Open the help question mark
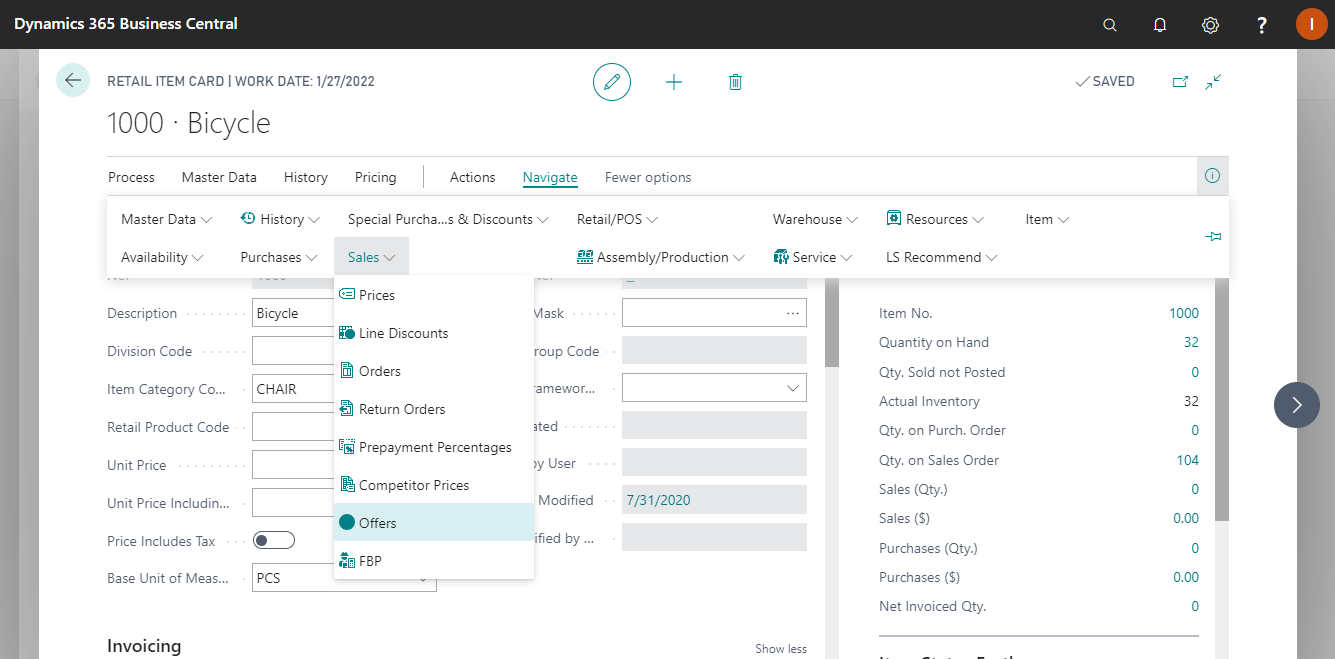Screen dimensions: 1335x659 [x=1262, y=25]
